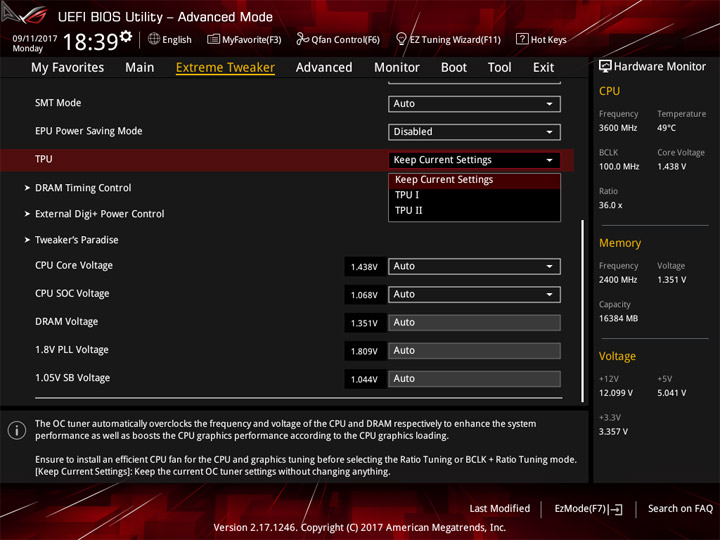This screenshot has height=540, width=720.
Task: Click the 2400 MHz memory frequency
Action: click(618, 280)
